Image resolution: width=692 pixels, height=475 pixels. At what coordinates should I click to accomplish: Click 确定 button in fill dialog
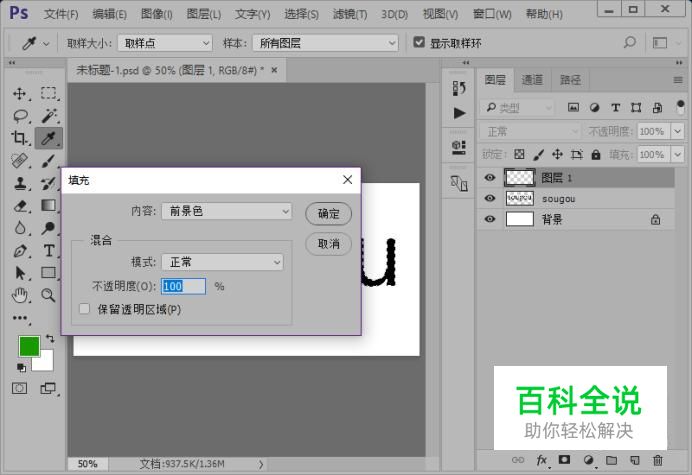click(x=328, y=214)
